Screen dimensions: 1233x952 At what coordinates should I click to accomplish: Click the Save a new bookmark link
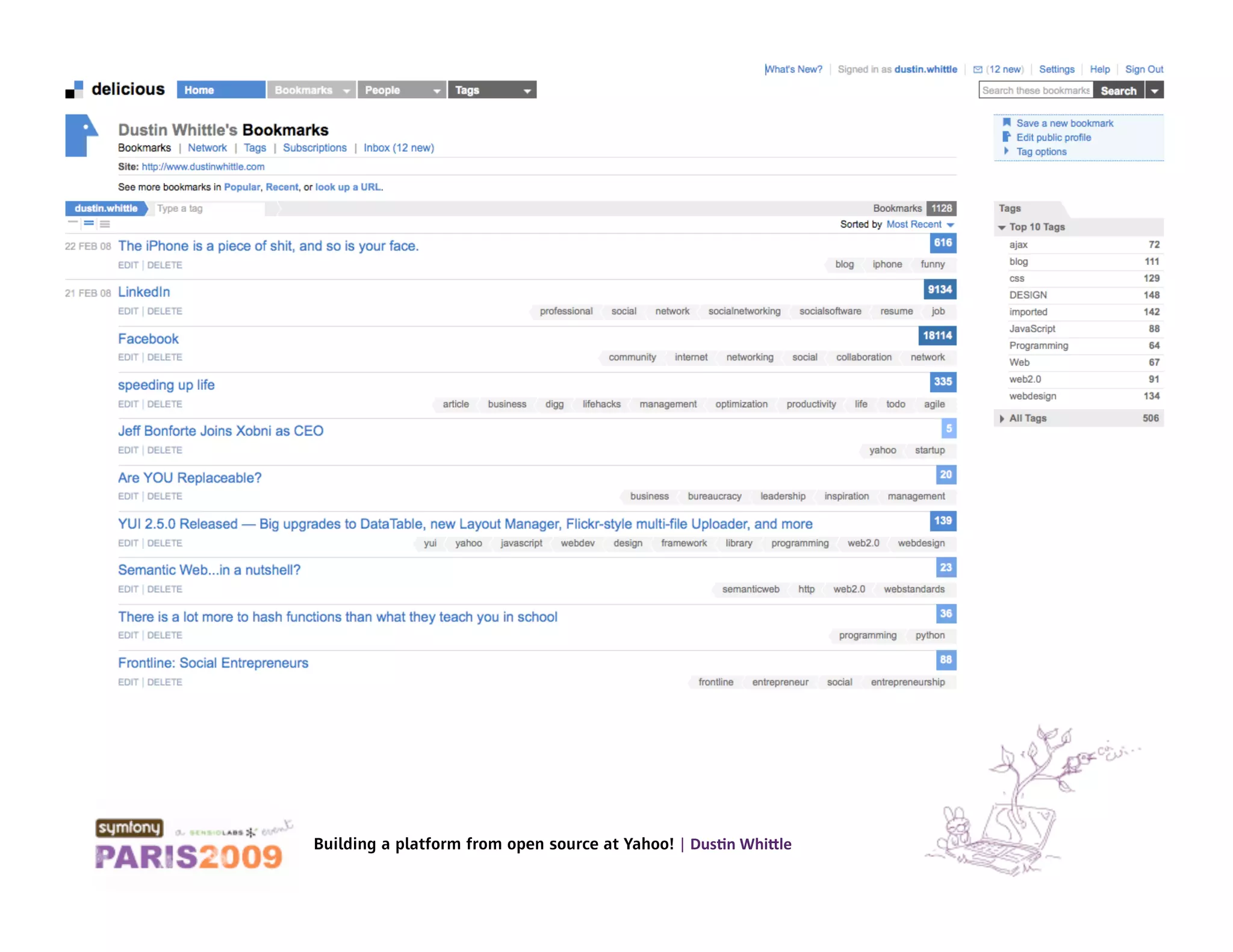pos(1064,123)
